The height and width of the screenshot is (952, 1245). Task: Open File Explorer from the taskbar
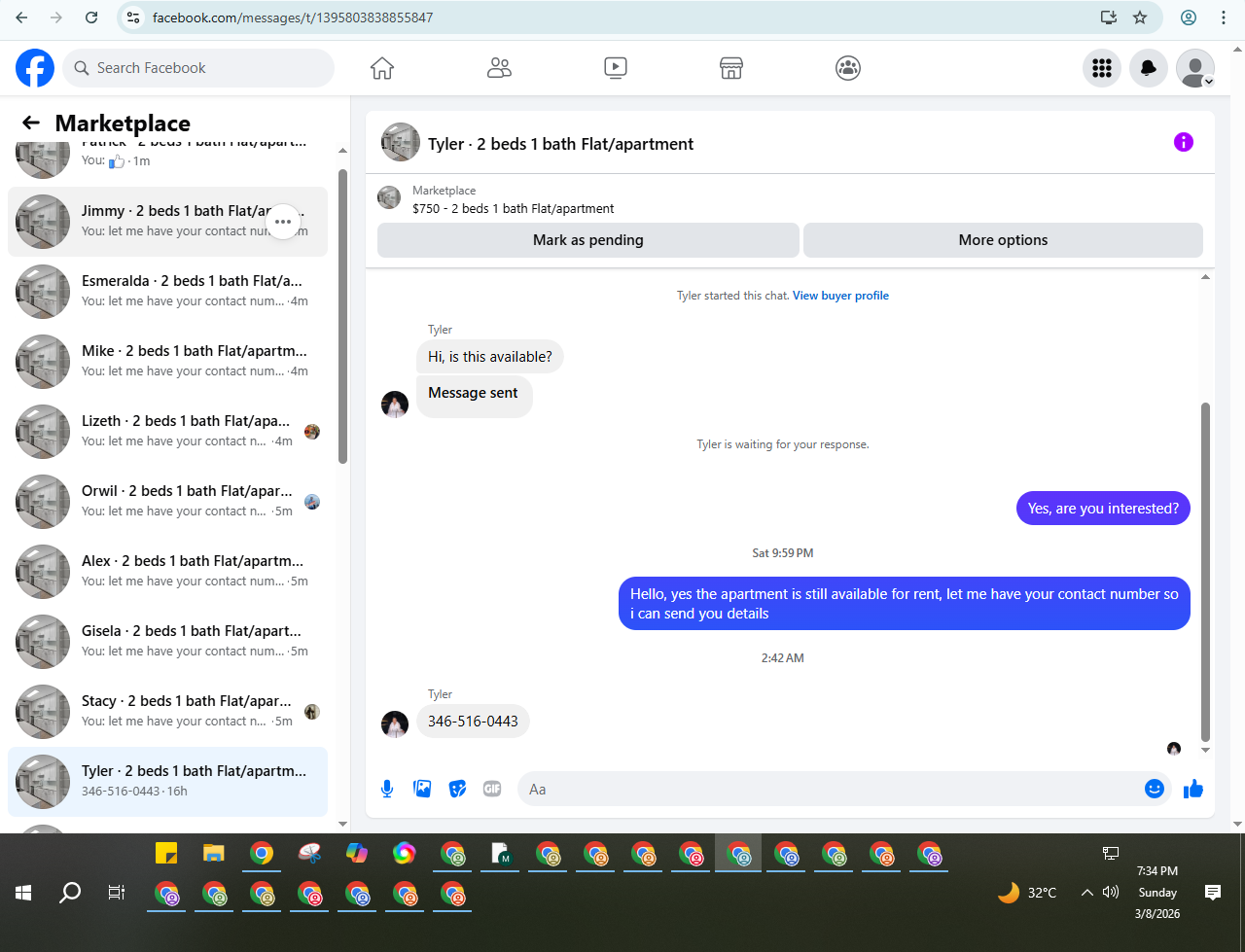(x=214, y=854)
